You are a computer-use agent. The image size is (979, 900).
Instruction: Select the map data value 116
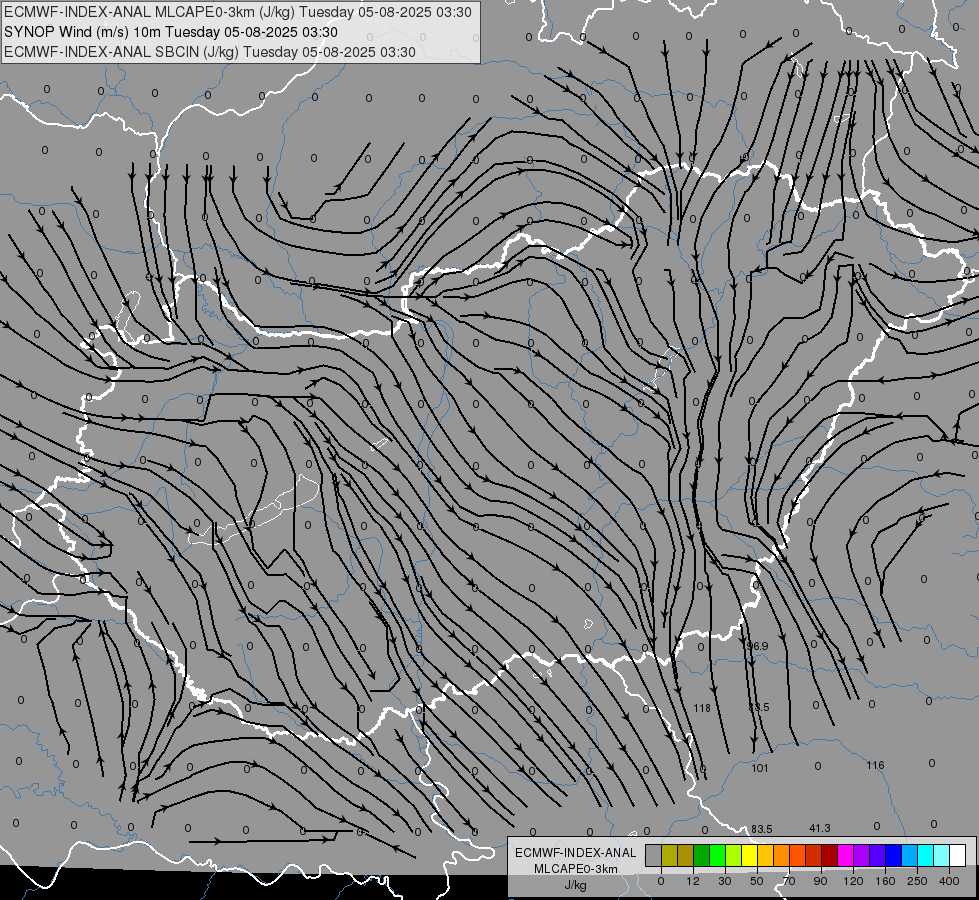point(875,764)
